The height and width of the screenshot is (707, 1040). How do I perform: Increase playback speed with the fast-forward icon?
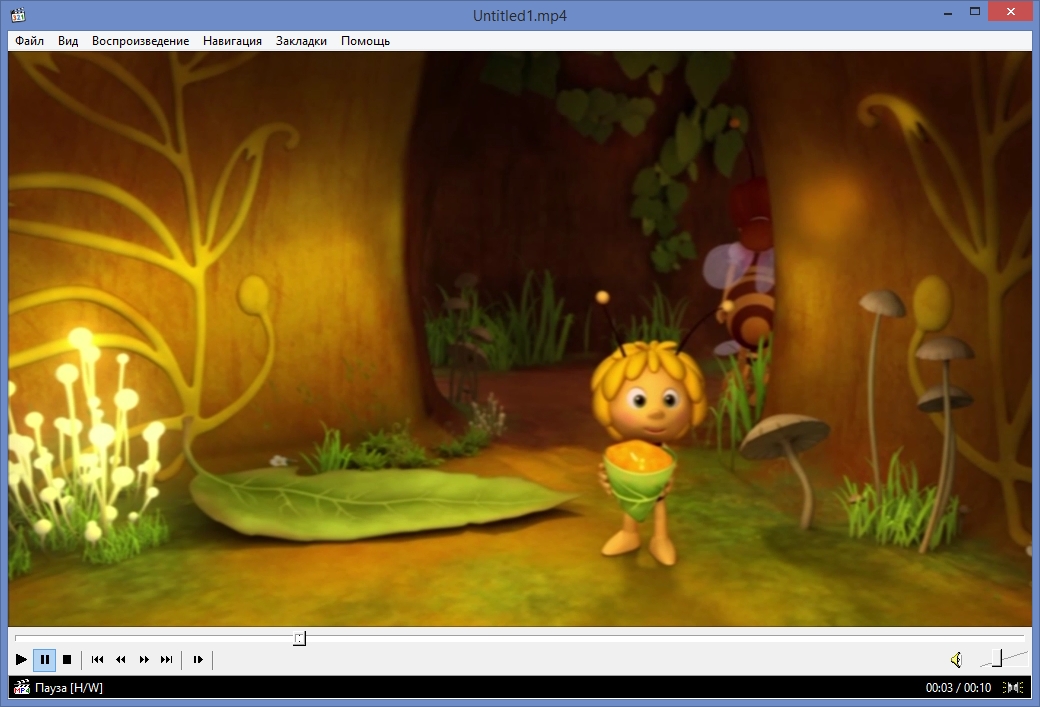click(x=144, y=659)
